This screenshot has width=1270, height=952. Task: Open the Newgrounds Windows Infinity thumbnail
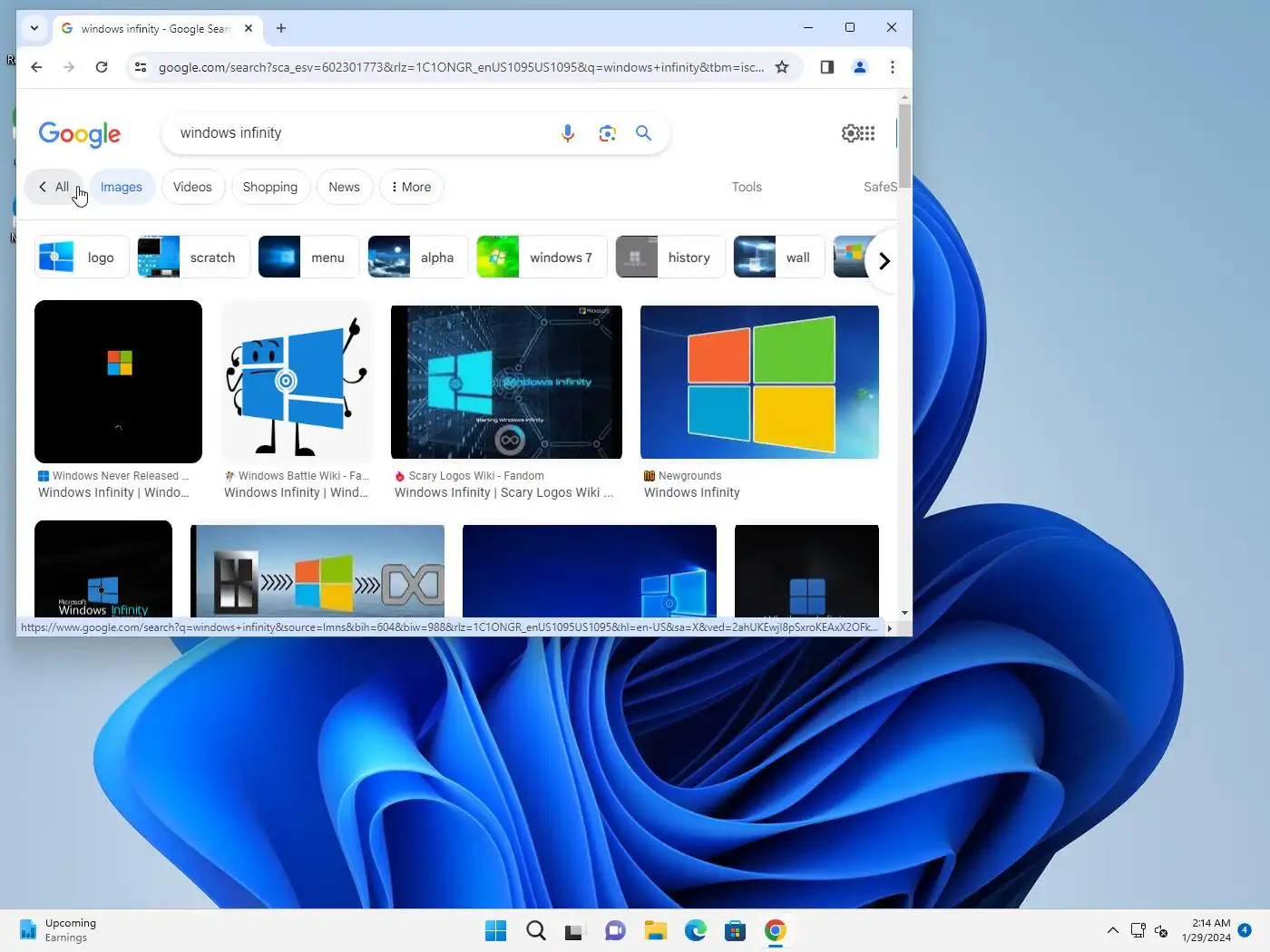pos(759,382)
